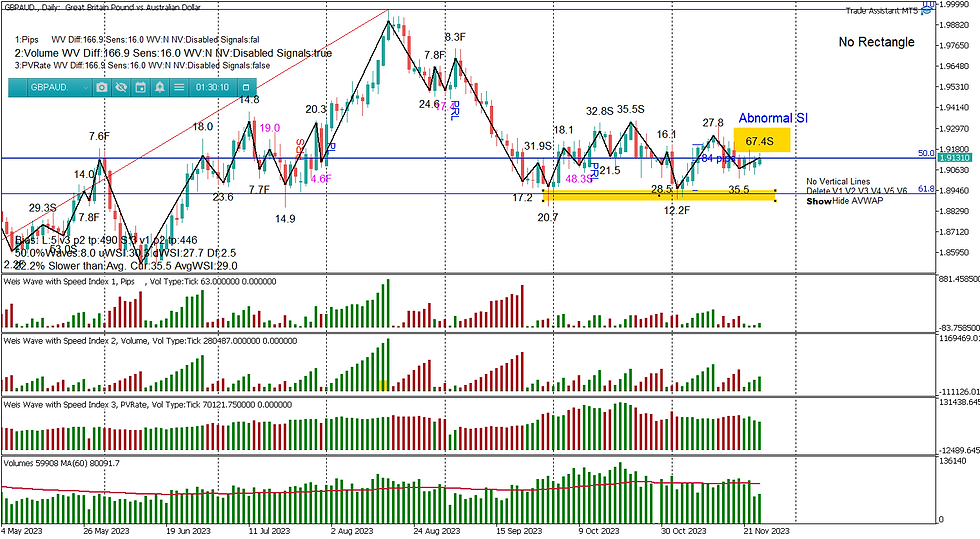Click the 8.3F wave label near the peak

[x=455, y=38]
